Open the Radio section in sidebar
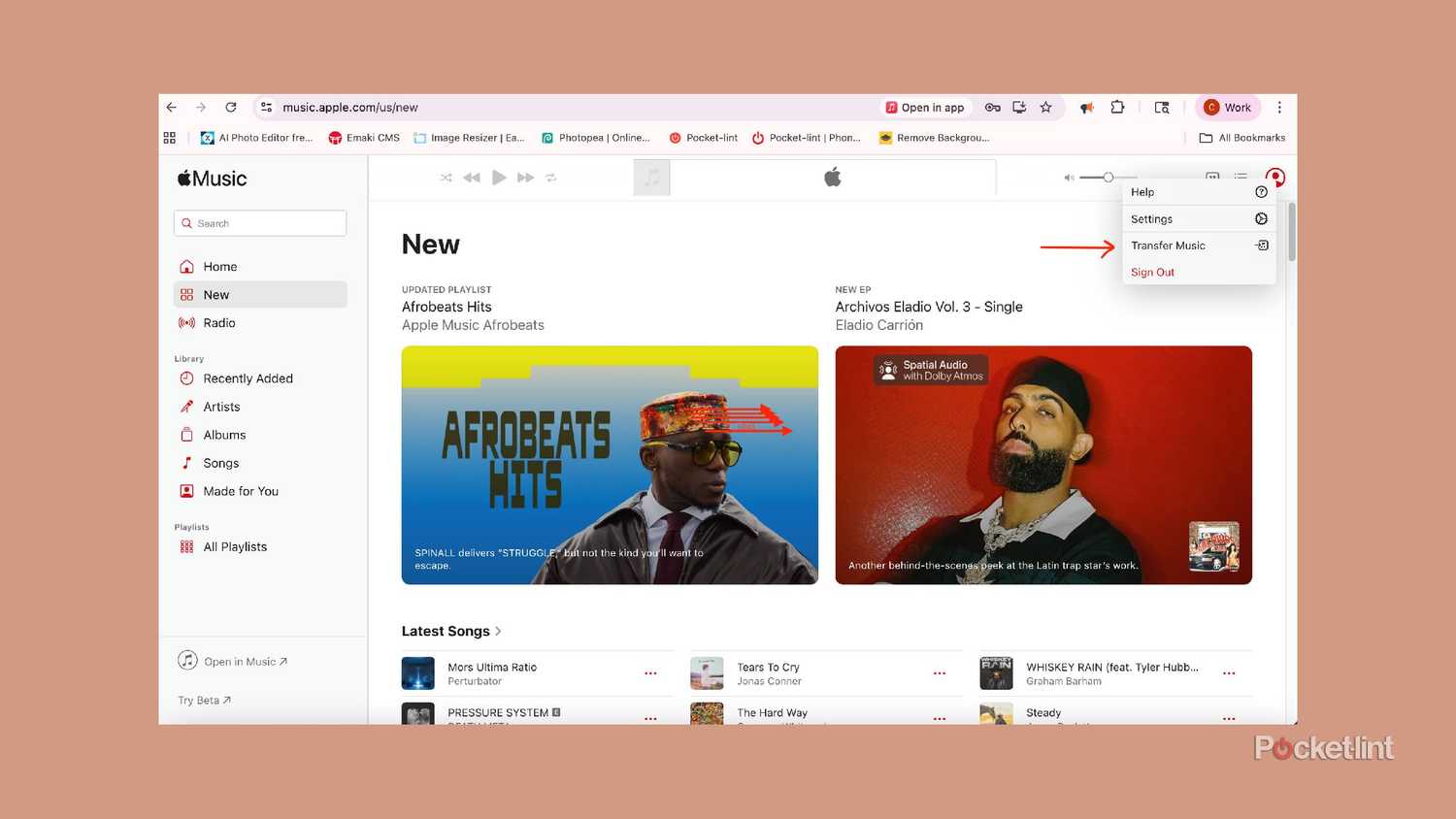The width and height of the screenshot is (1456, 819). pos(219,323)
